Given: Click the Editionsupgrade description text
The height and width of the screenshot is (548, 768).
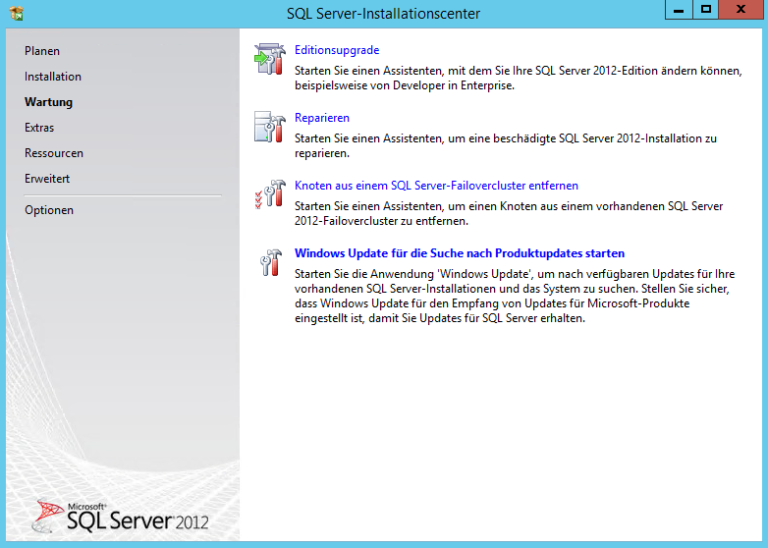Looking at the screenshot, I should pyautogui.click(x=518, y=78).
